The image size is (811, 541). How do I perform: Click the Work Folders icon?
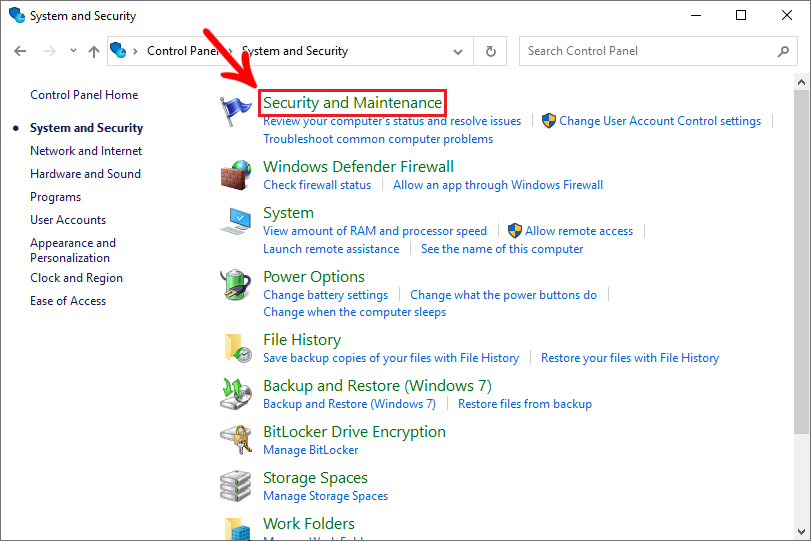(x=237, y=529)
